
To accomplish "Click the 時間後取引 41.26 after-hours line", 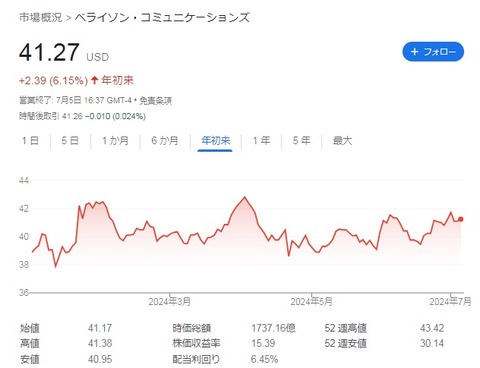I will coord(82,116).
